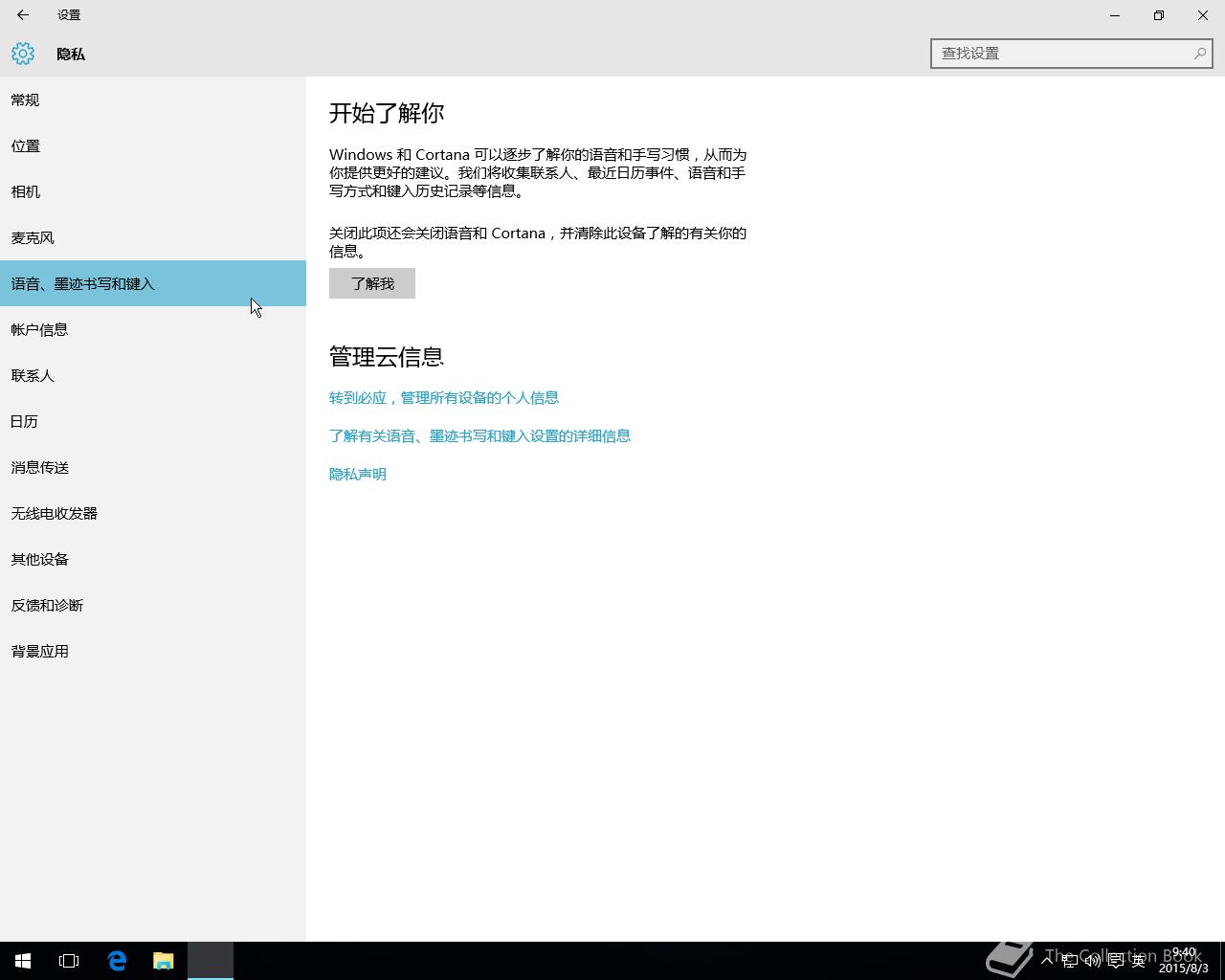
Task: Open the 隐私声明 link
Action: (358, 474)
